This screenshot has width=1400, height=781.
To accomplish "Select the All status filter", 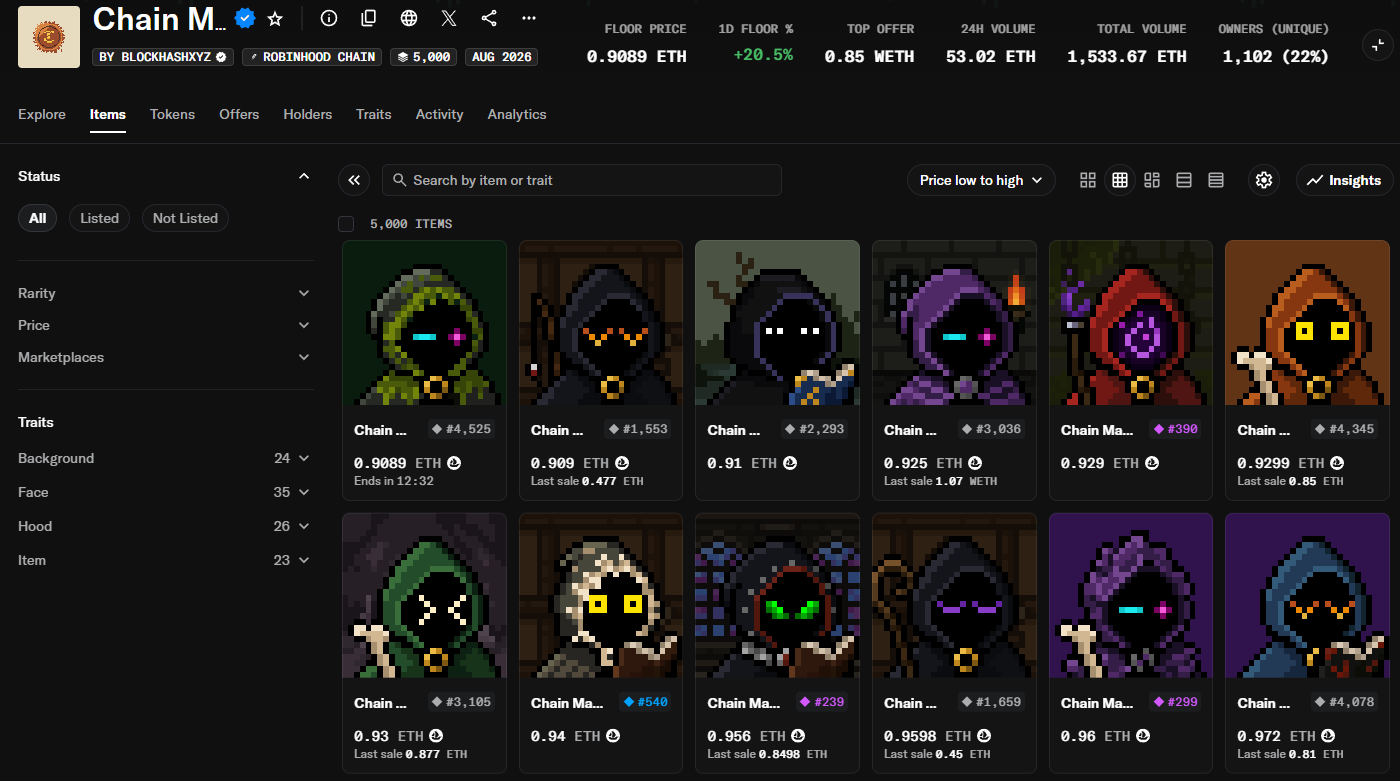I will pyautogui.click(x=37, y=218).
